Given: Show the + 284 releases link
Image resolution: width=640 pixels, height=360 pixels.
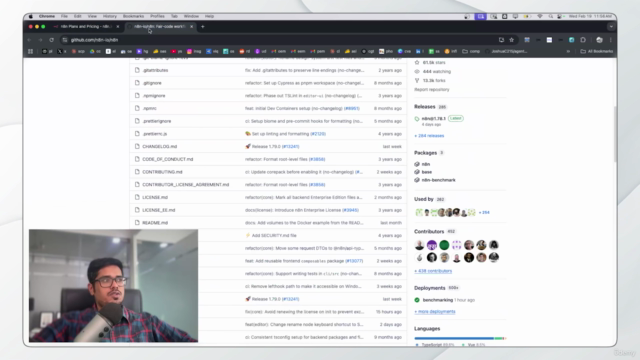Looking at the screenshot, I should [429, 136].
